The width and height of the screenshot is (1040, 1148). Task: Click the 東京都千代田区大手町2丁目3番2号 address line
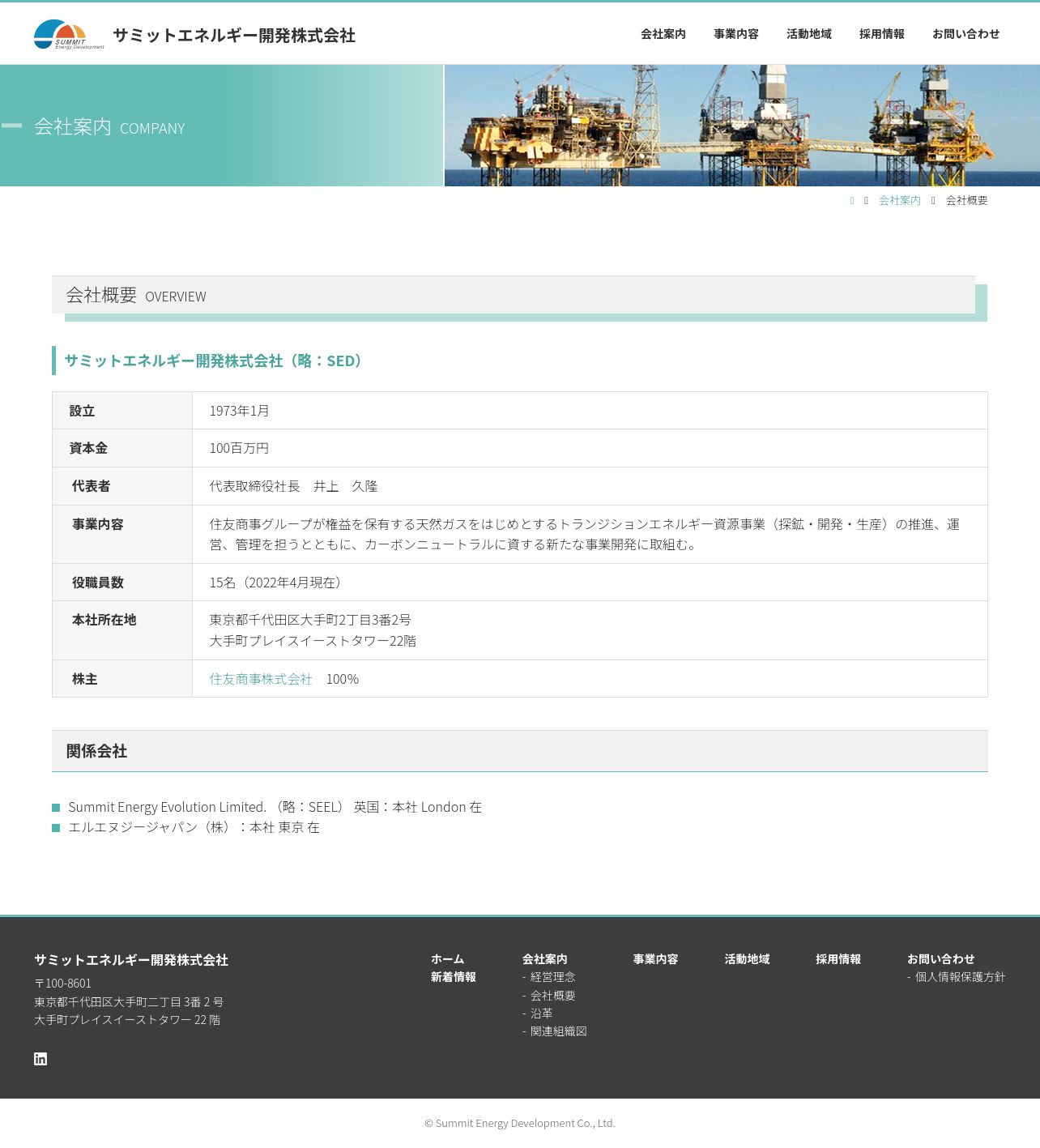[310, 620]
